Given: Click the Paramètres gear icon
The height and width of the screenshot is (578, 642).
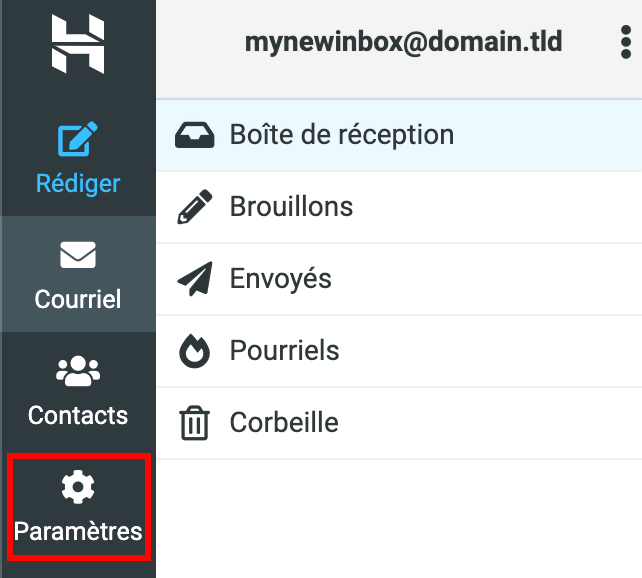Looking at the screenshot, I should coord(78,487).
